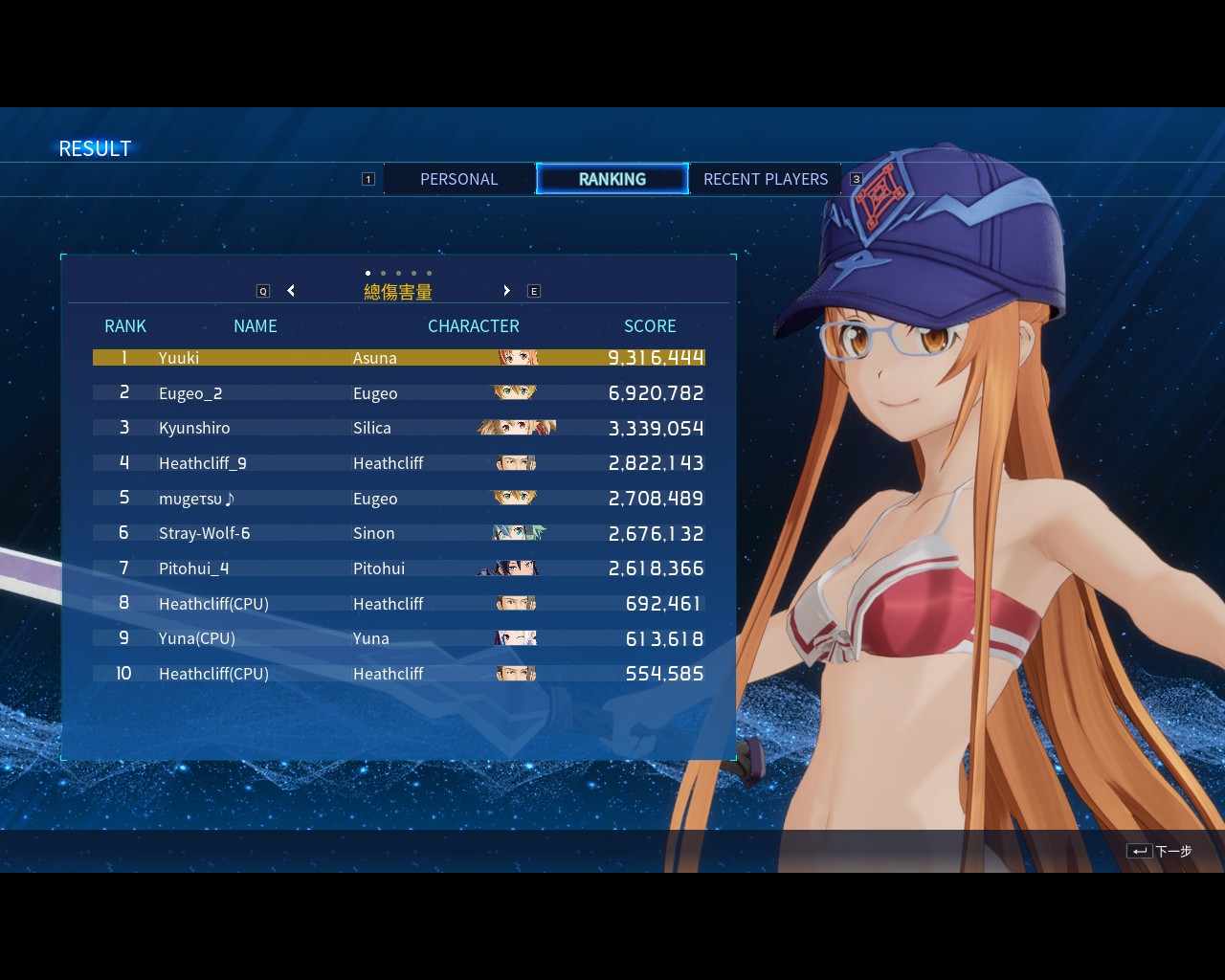
Task: Click Pitohui's portrait in Pitohui_4's row
Action: pos(509,568)
